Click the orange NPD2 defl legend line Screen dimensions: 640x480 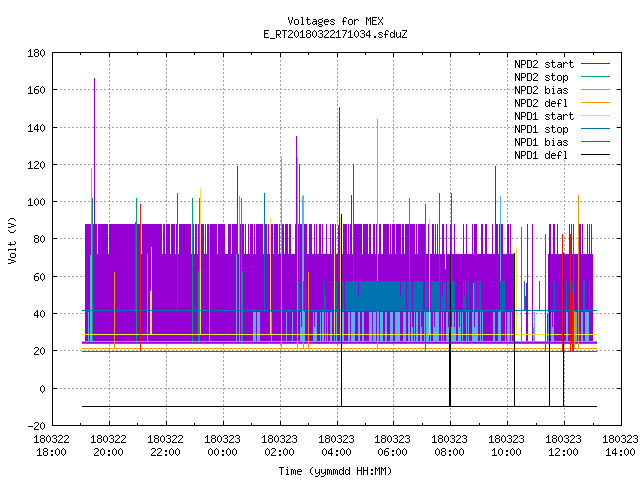tap(595, 102)
